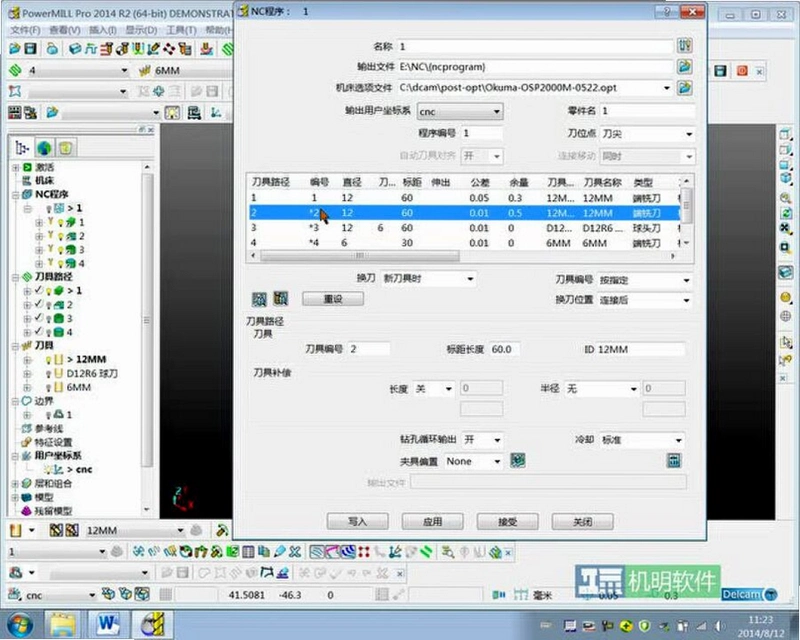
Task: Click the 关闭 button
Action: coord(583,522)
